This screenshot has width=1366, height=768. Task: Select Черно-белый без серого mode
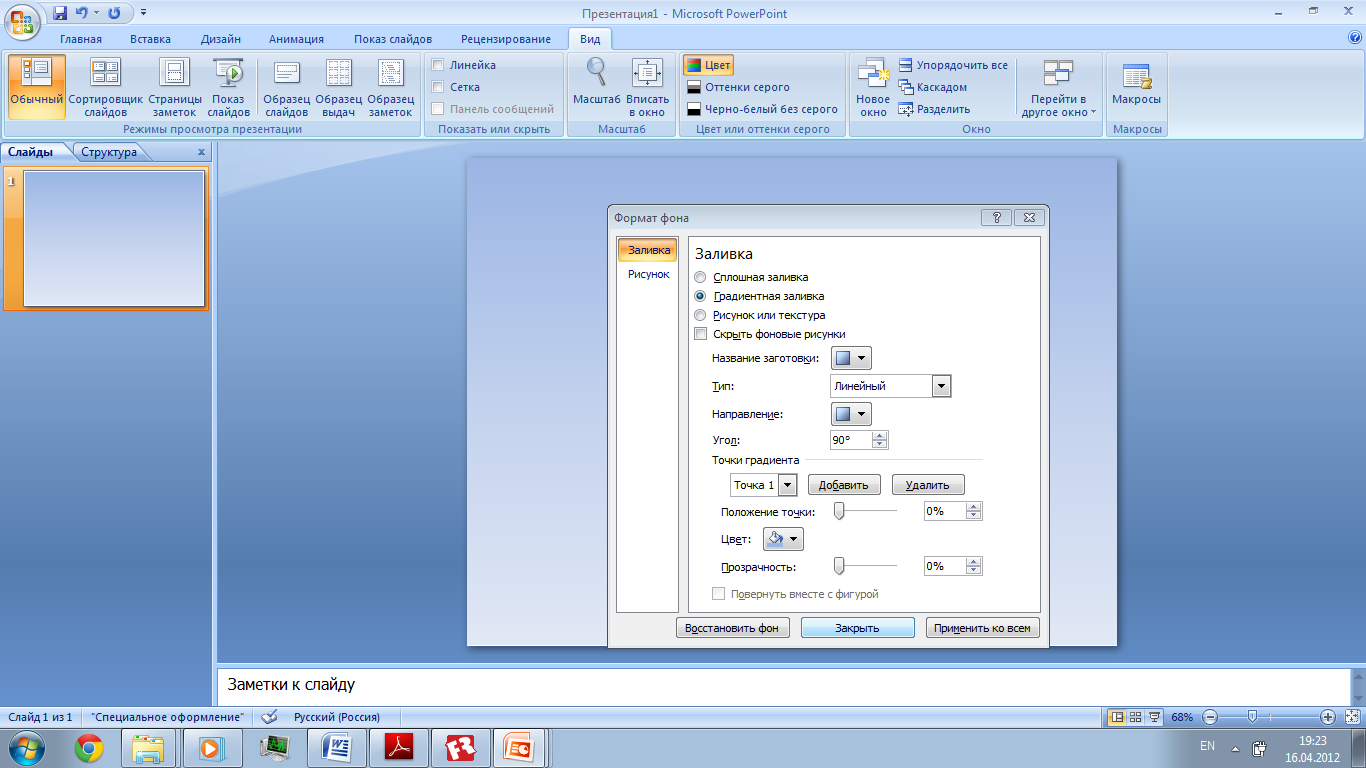(x=762, y=109)
